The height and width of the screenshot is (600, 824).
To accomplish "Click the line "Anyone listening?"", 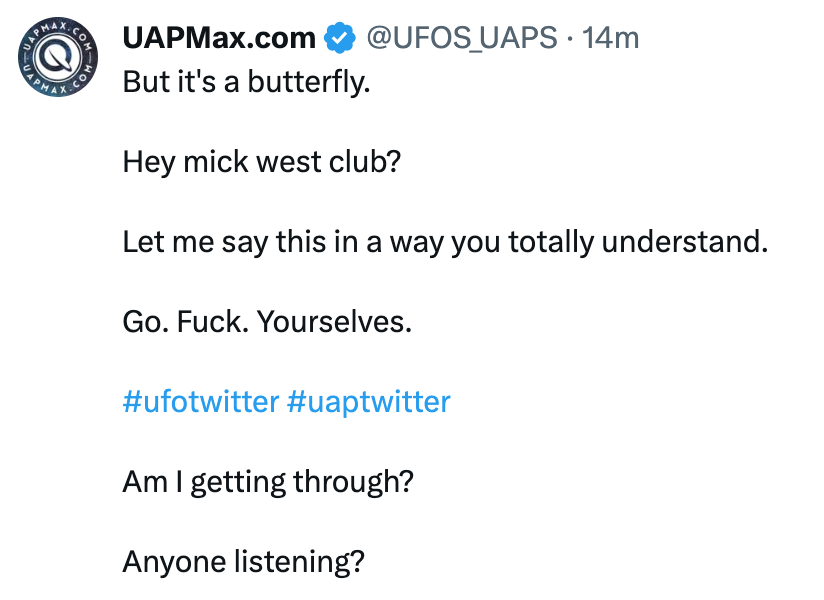I will tap(243, 562).
